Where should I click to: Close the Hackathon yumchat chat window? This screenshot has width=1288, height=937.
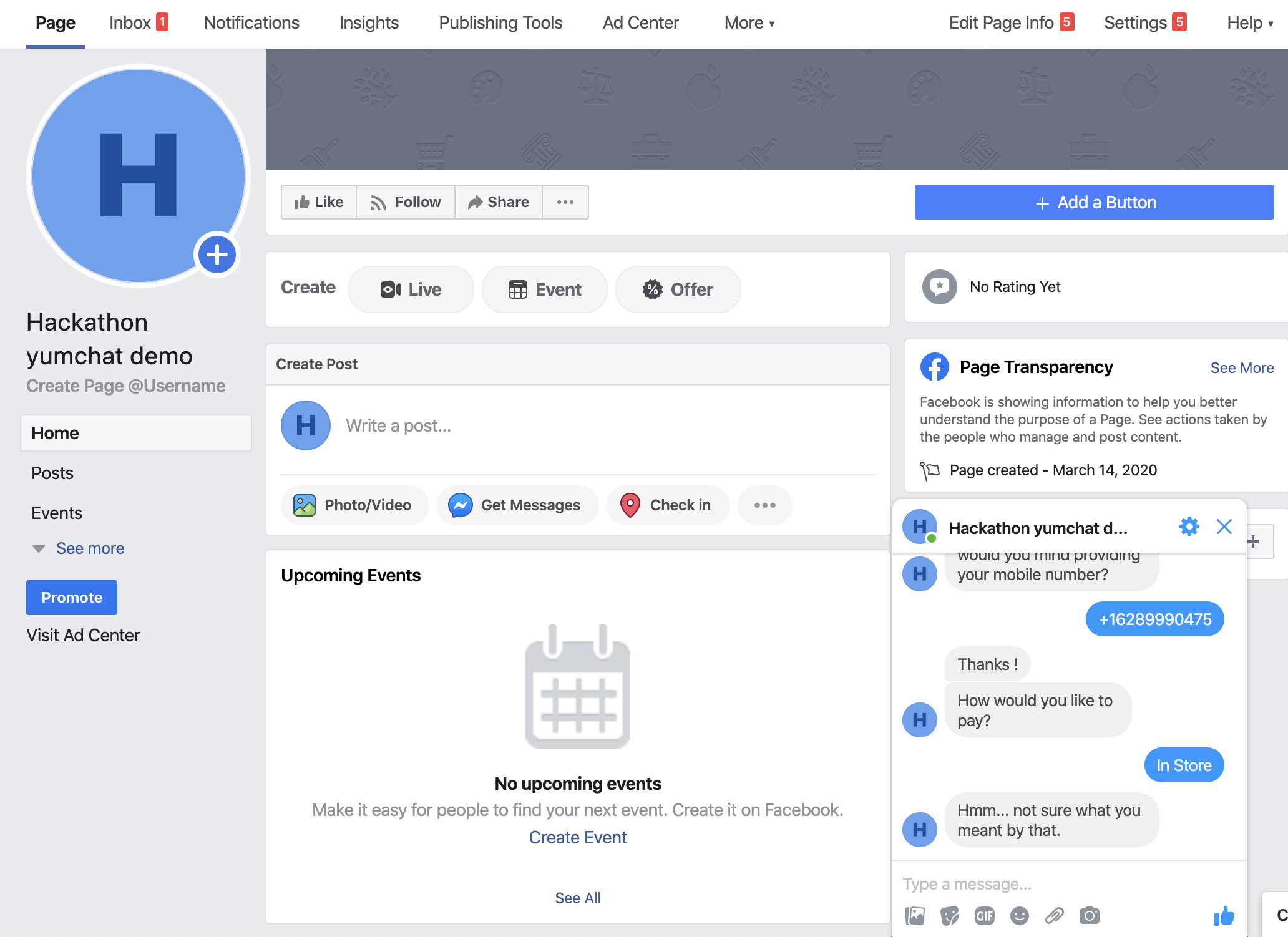(x=1224, y=527)
